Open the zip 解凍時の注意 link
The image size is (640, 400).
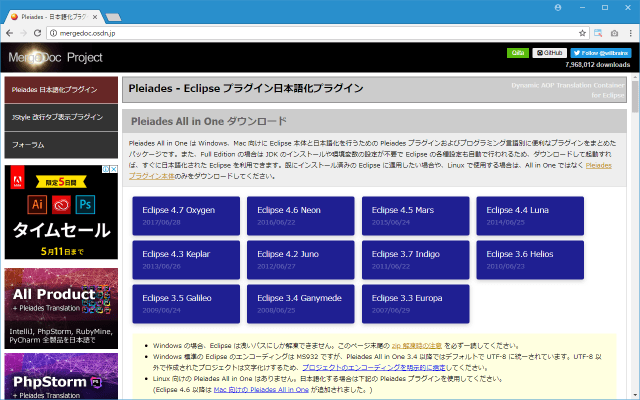[417, 346]
